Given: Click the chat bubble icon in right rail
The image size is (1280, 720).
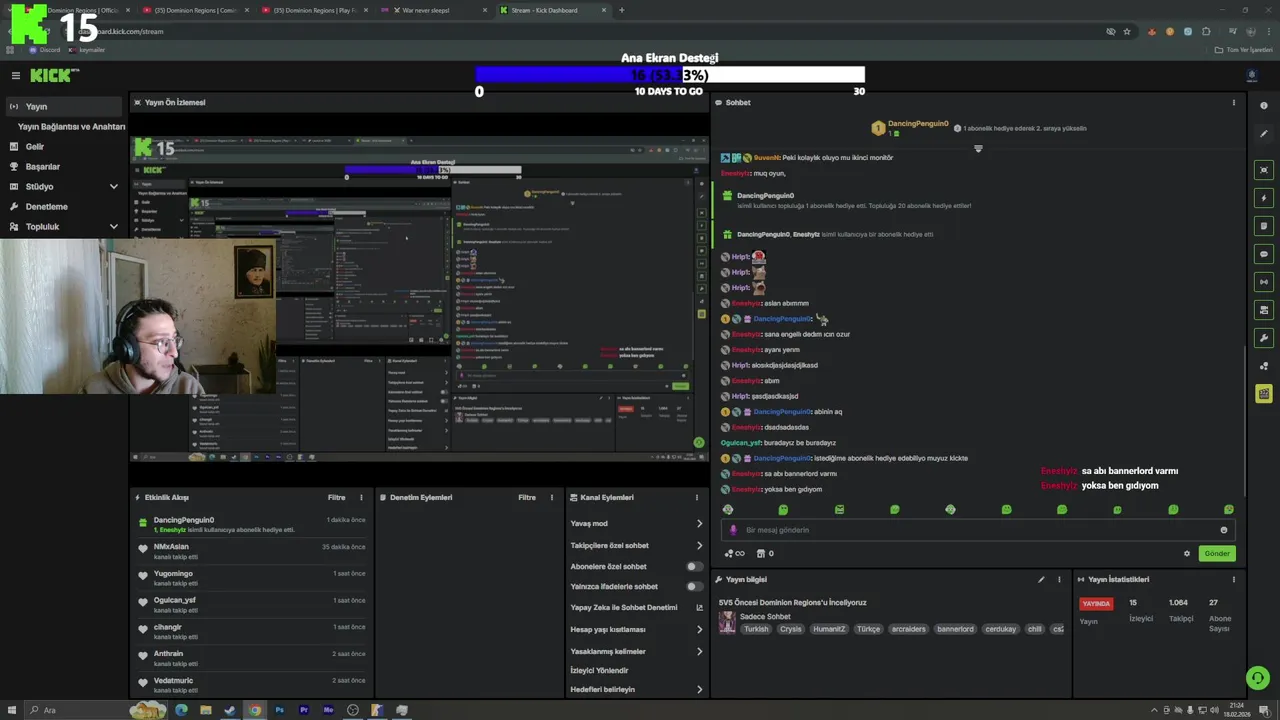Looking at the screenshot, I should point(1264,254).
